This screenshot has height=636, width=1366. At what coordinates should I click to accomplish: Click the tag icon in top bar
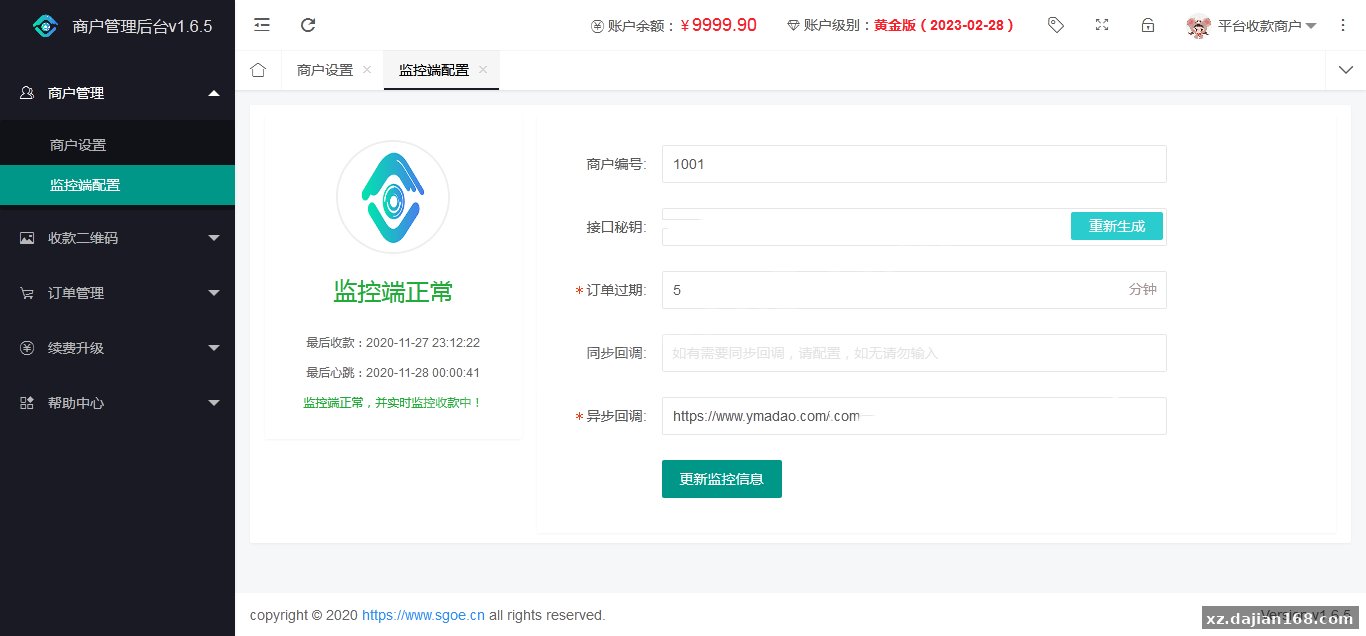pos(1056,25)
